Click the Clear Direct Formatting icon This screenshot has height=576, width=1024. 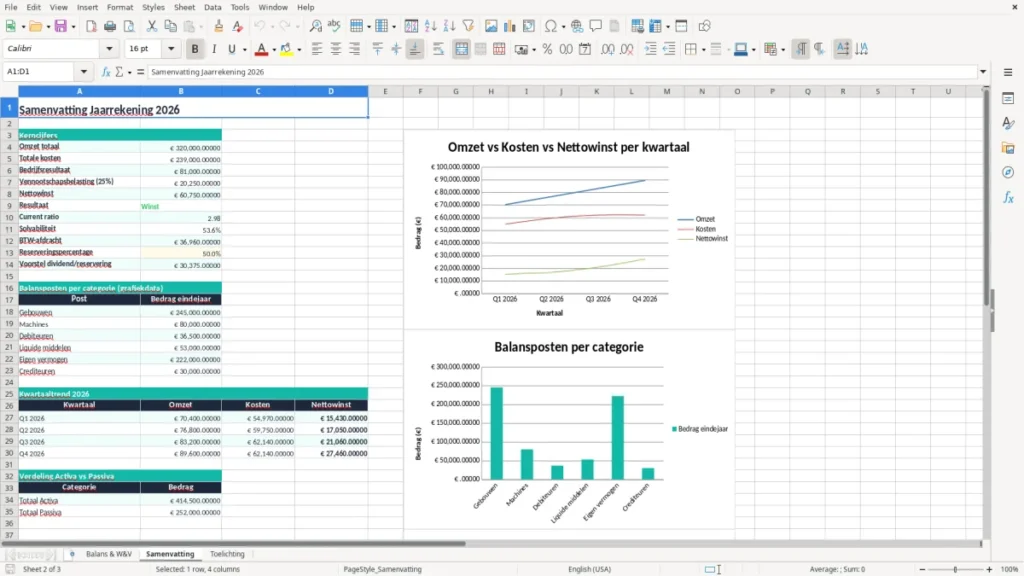[238, 26]
